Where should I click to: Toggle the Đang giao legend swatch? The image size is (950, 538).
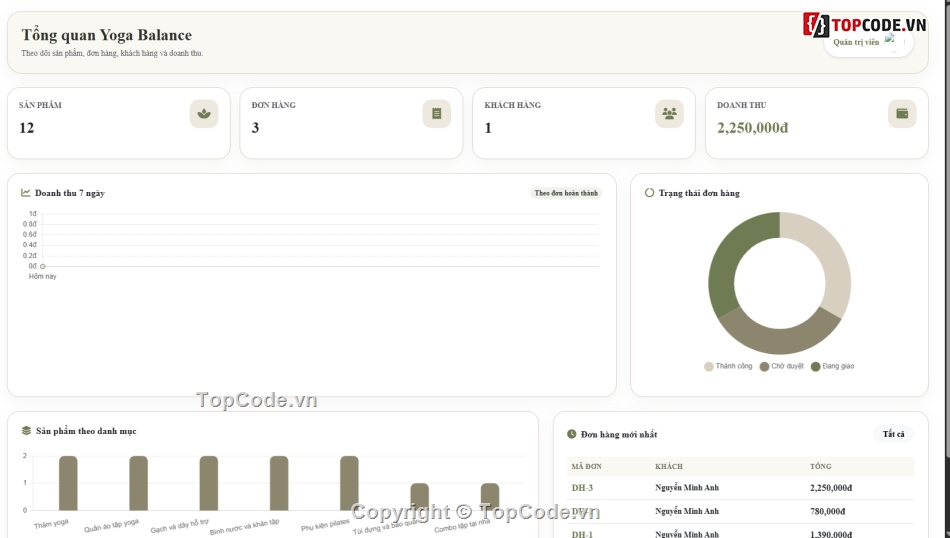[x=815, y=367]
